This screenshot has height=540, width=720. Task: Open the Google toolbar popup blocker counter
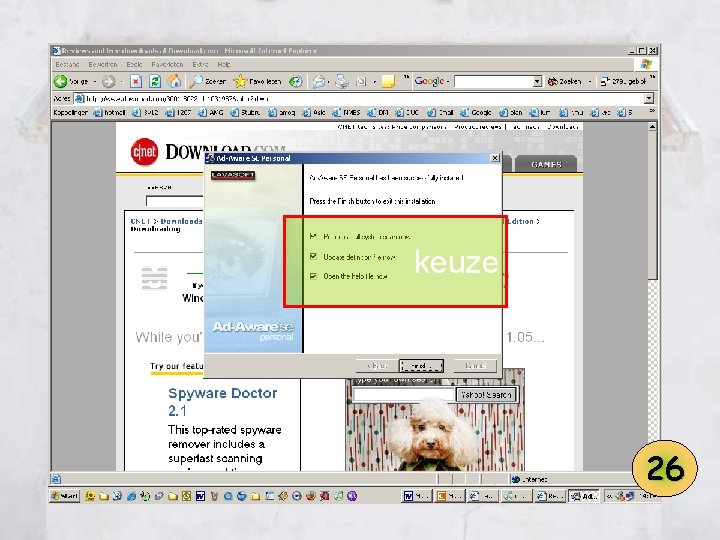[x=623, y=81]
